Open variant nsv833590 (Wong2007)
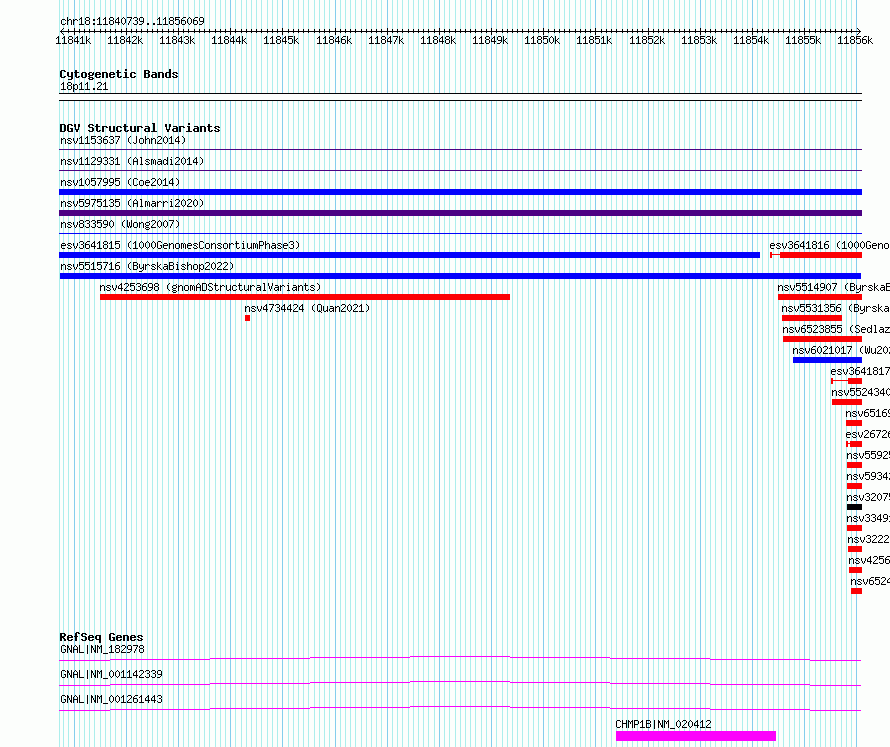This screenshot has height=747, width=890. tap(120, 224)
